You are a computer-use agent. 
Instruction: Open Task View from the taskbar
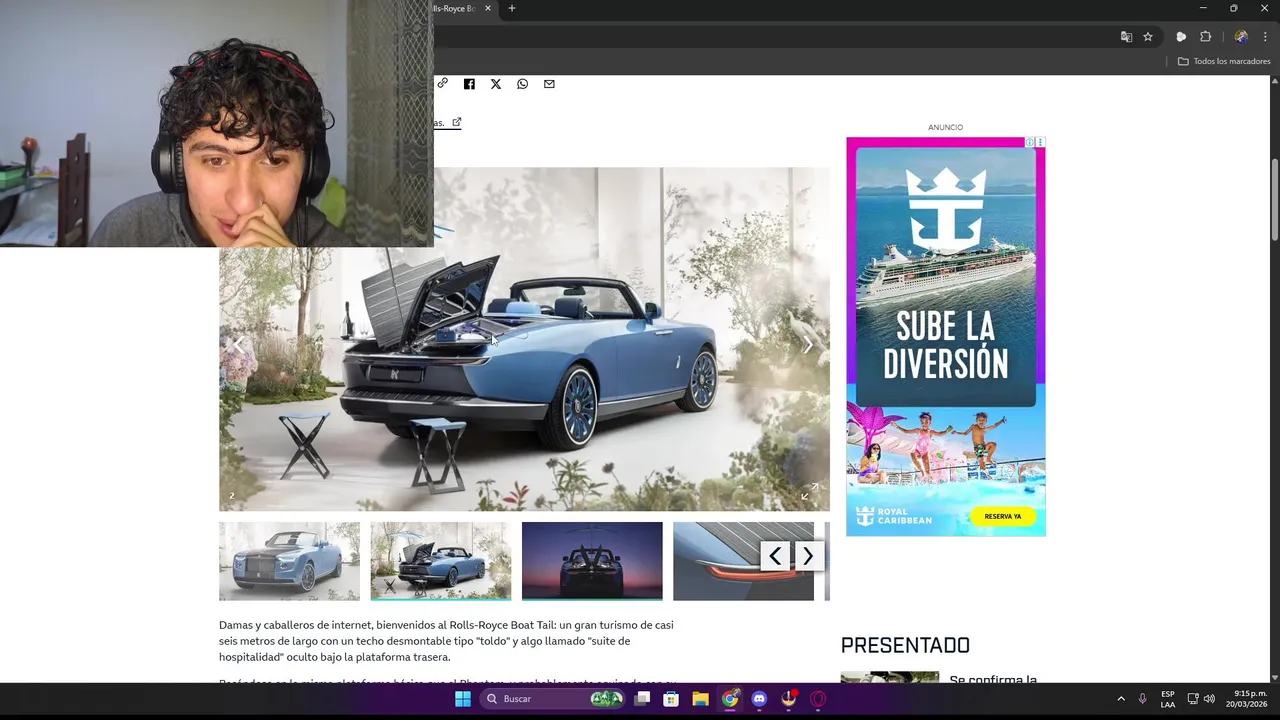[x=642, y=699]
